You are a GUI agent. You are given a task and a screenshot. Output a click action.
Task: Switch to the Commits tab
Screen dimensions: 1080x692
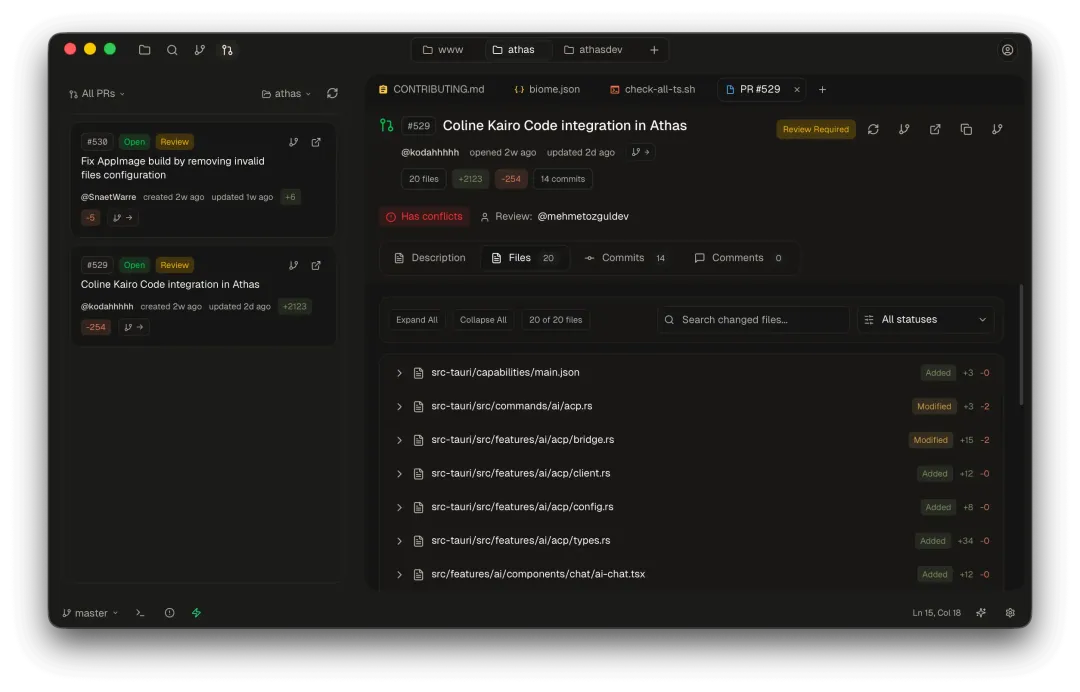(x=625, y=258)
